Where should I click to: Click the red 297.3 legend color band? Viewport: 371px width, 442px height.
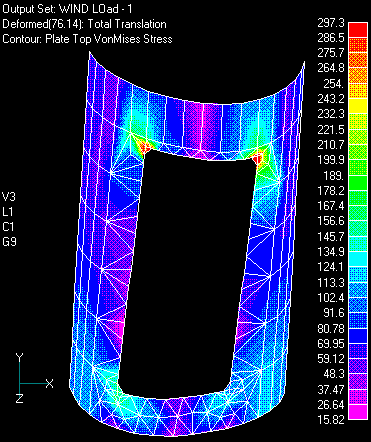tap(358, 29)
